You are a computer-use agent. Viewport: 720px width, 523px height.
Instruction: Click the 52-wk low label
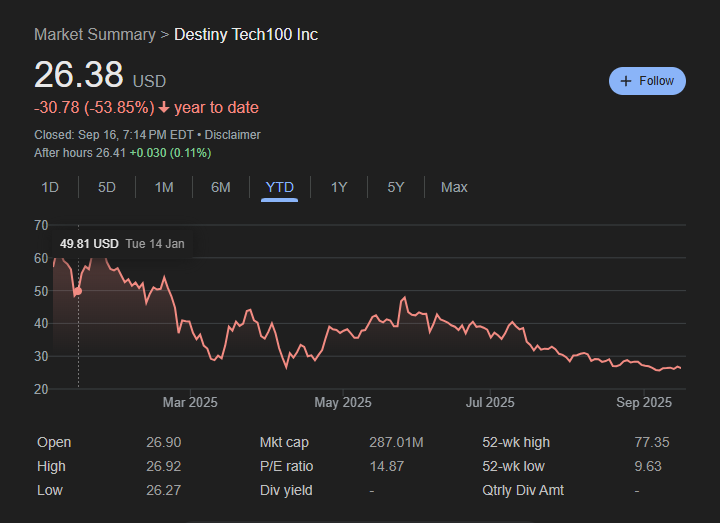(x=513, y=466)
